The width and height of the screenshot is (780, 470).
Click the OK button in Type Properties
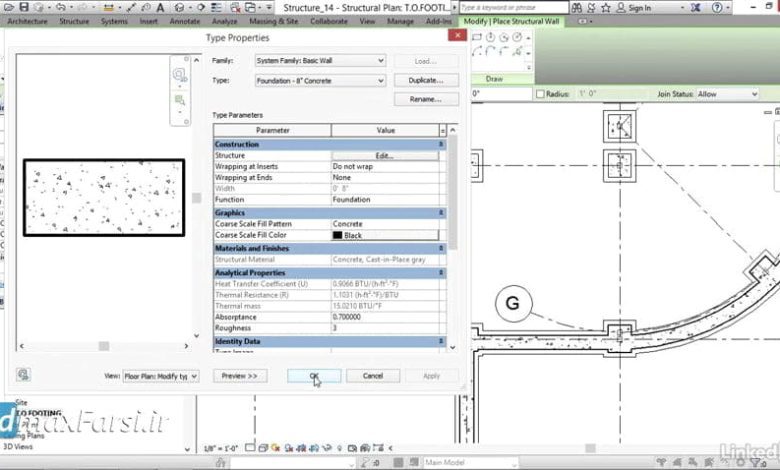(x=314, y=376)
